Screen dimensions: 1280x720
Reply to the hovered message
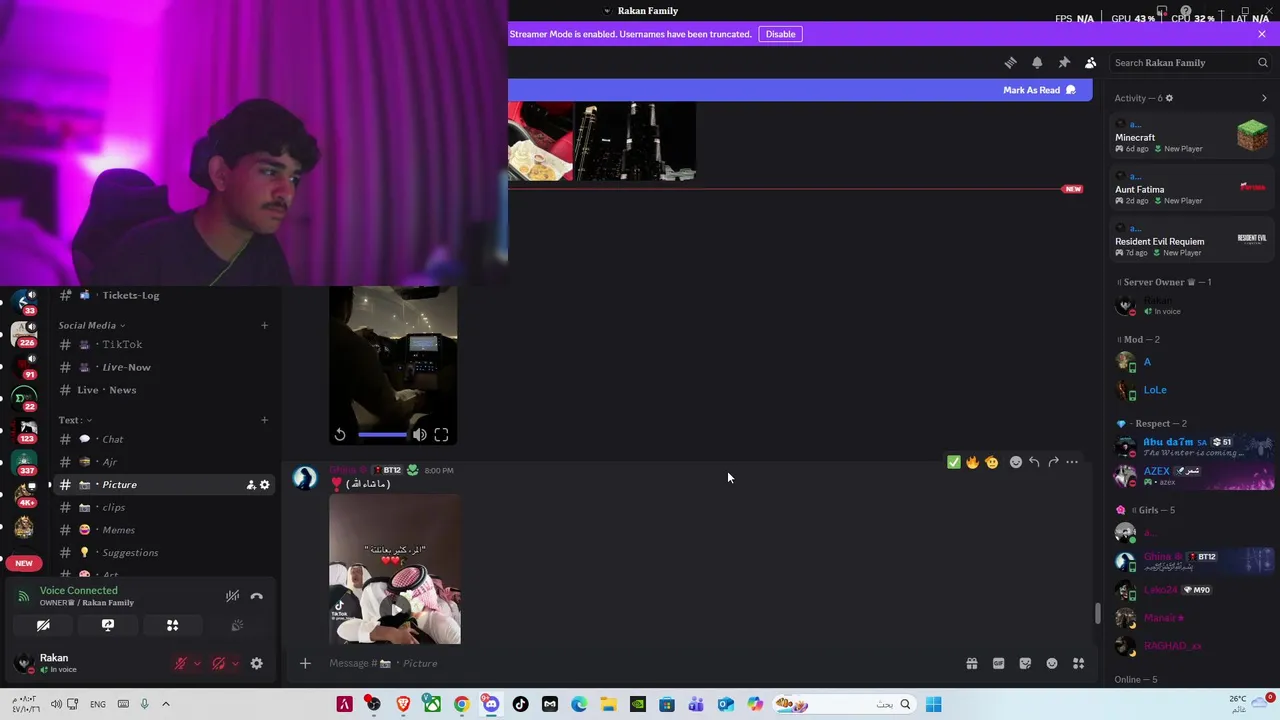[x=1034, y=462]
